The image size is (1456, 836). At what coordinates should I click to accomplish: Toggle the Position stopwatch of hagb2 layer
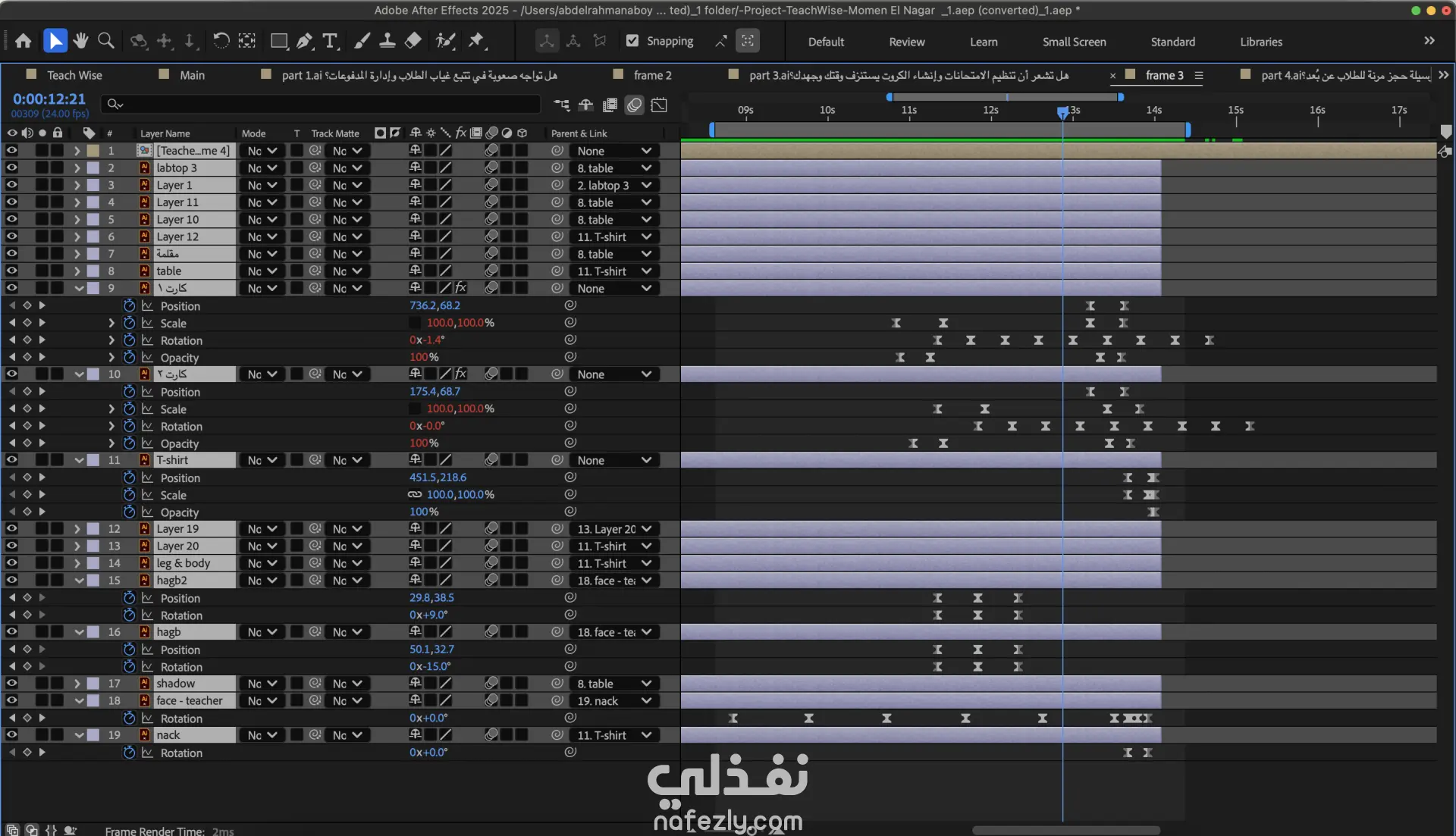pos(129,598)
